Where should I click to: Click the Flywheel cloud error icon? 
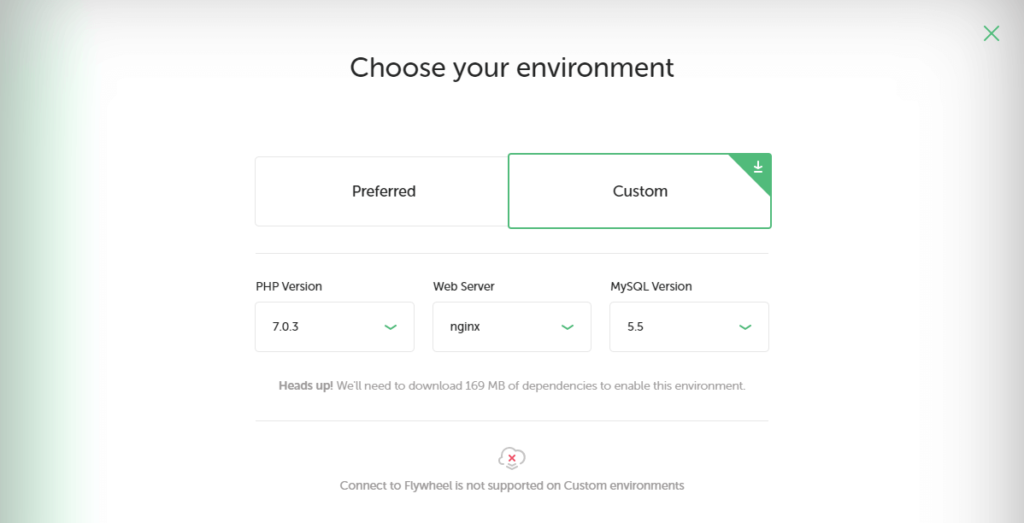pos(511,458)
